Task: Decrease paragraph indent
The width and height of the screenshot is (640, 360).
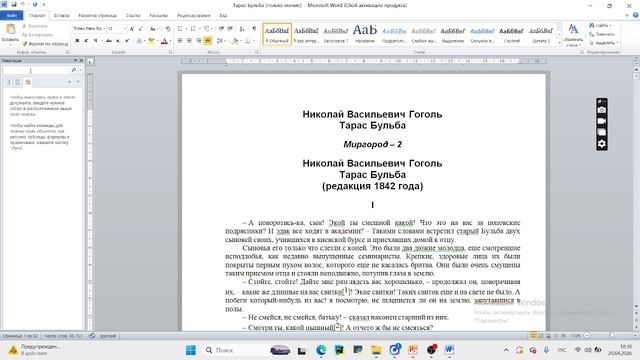Action: click(221, 29)
